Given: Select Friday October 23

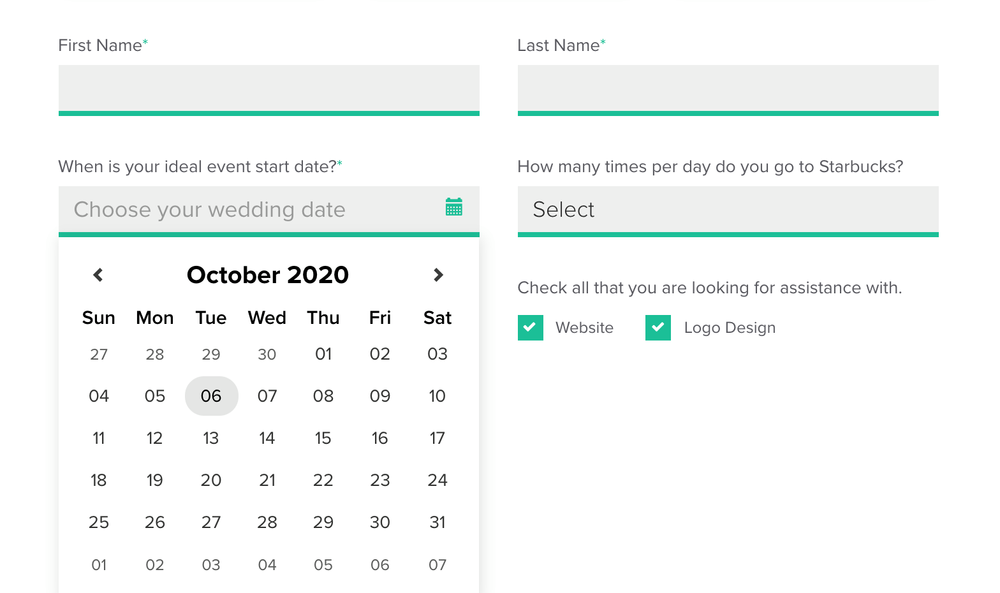Looking at the screenshot, I should 380,480.
